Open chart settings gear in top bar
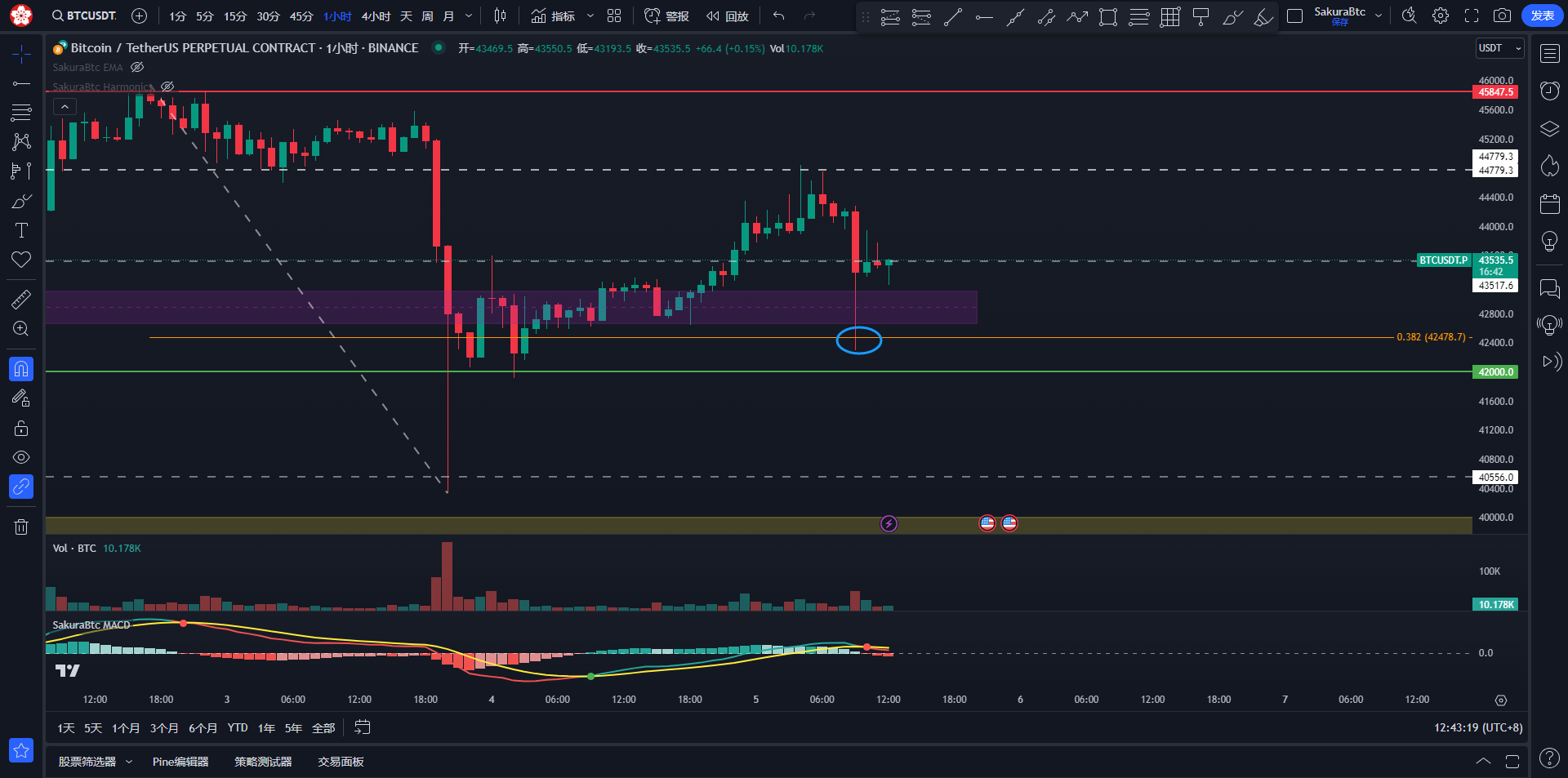Image resolution: width=1568 pixels, height=778 pixels. pyautogui.click(x=1441, y=16)
